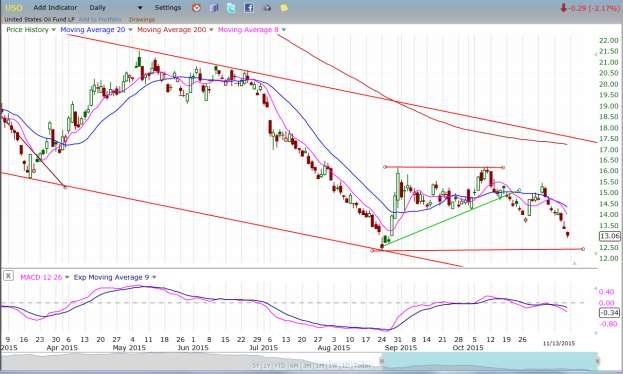The height and width of the screenshot is (374, 623).
Task: Open the Daily interval dropdown
Action: (x=116, y=8)
